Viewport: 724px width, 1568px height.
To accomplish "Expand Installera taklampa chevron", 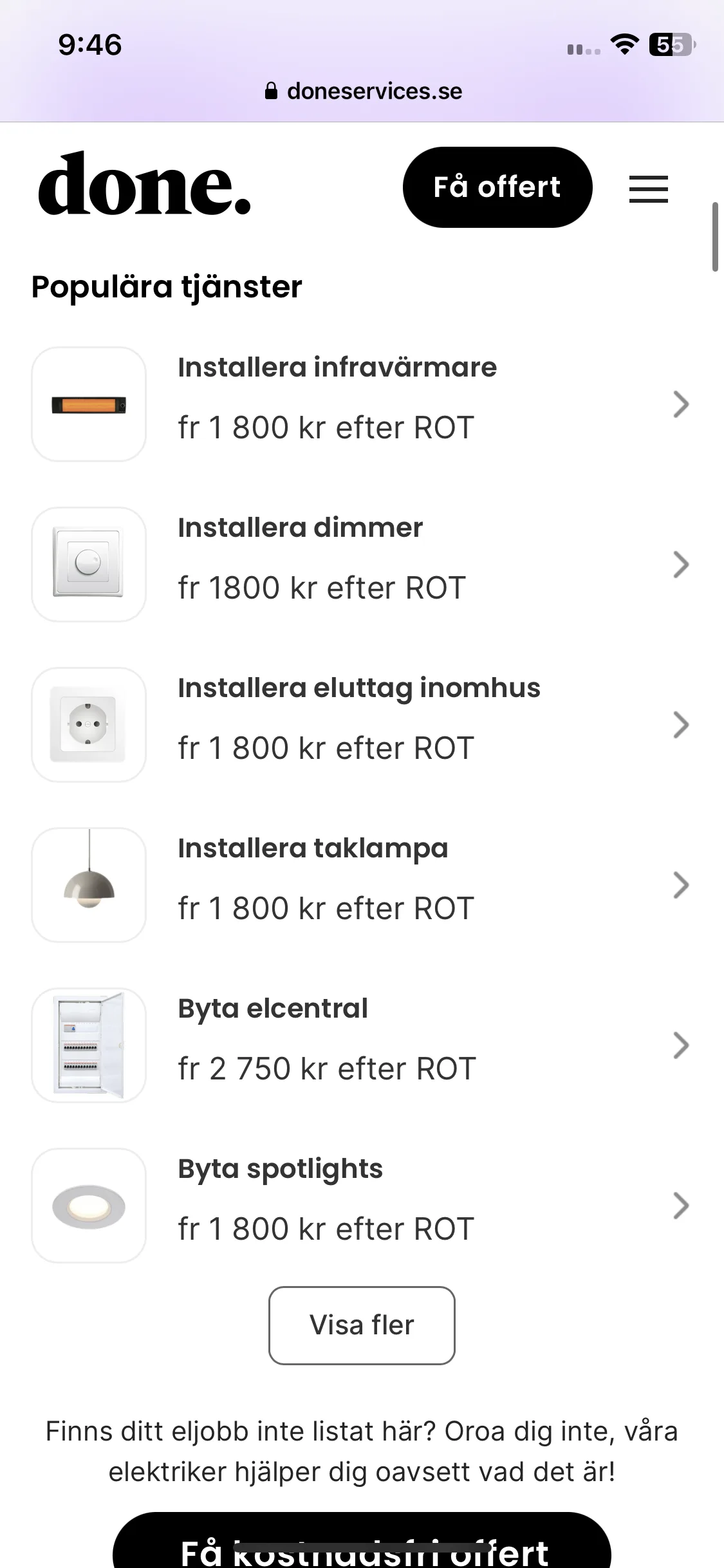I will coord(681,885).
